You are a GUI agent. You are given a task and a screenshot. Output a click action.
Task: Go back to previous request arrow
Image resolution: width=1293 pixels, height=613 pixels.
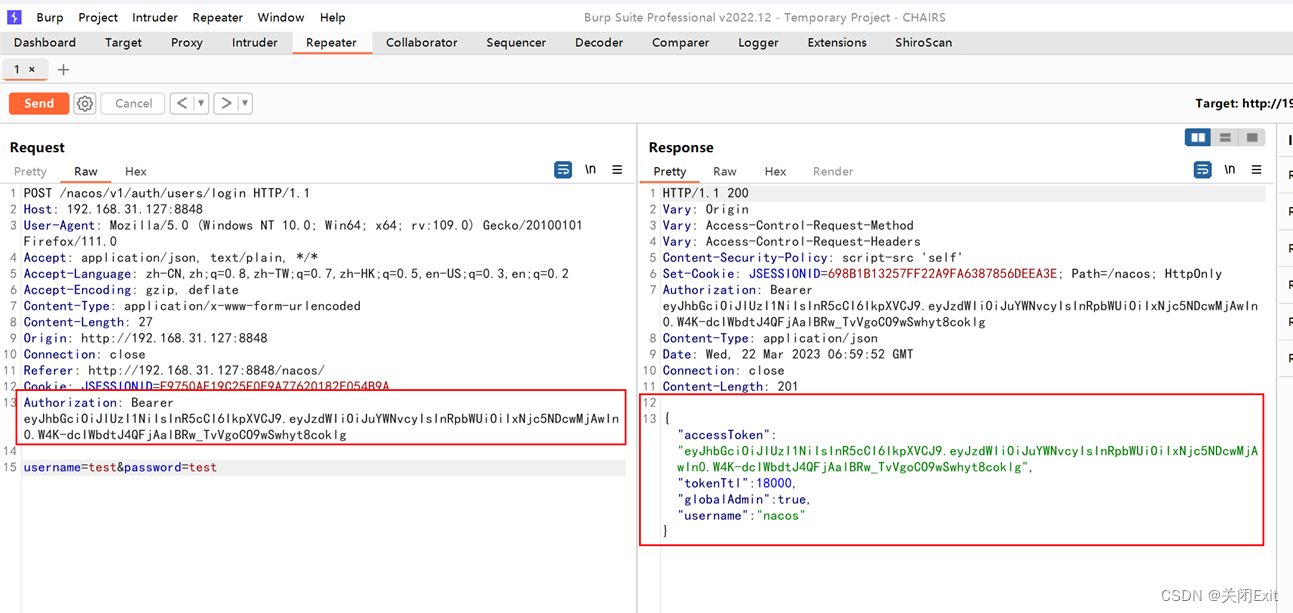[x=182, y=103]
